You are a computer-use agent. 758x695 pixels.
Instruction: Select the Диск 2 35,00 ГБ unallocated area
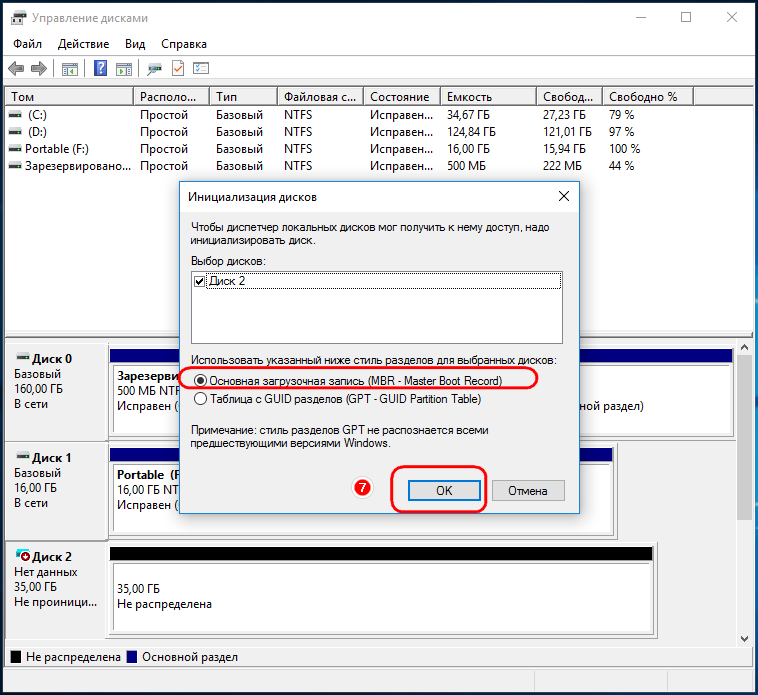pyautogui.click(x=380, y=597)
